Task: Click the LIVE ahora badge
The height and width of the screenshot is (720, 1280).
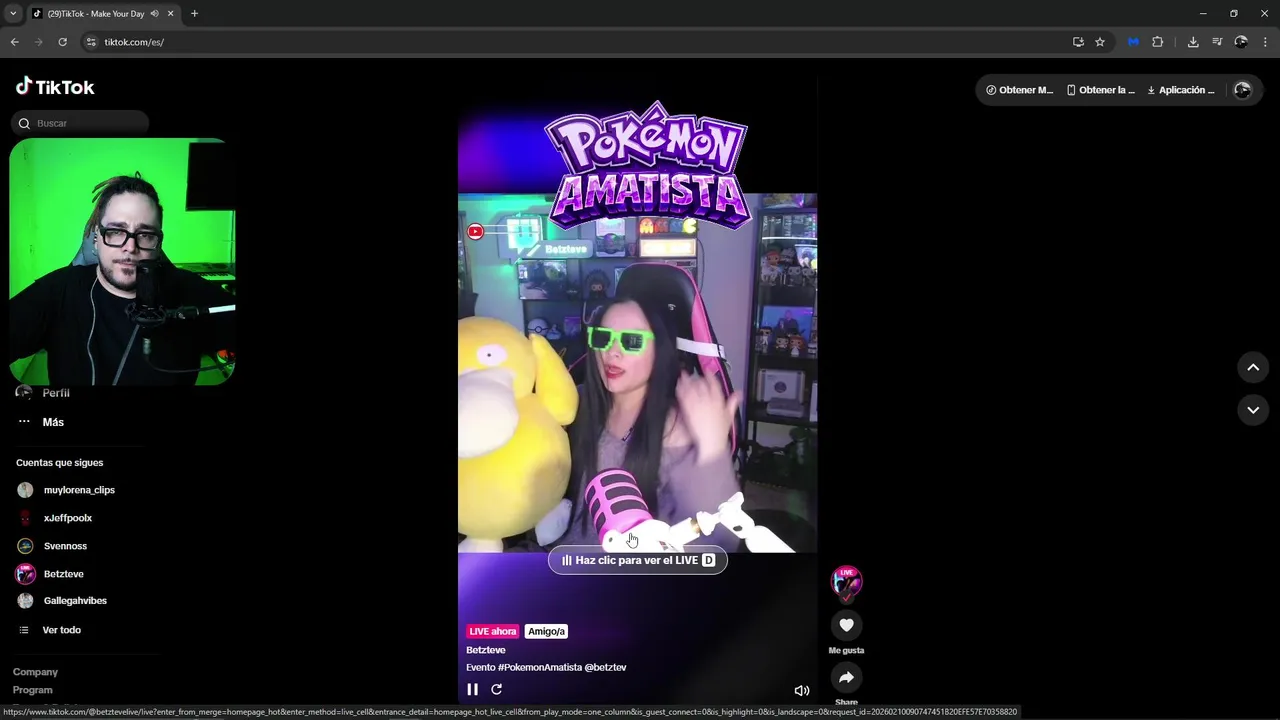Action: click(493, 631)
